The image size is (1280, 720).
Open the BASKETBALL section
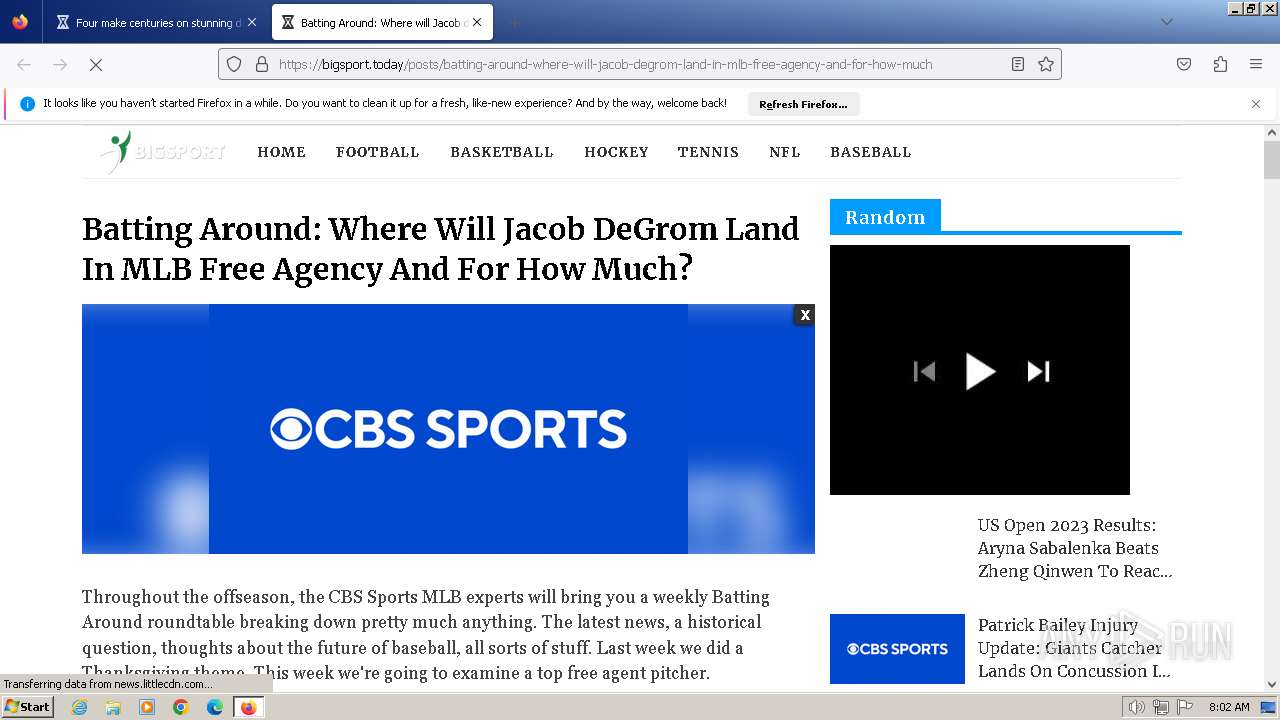(x=501, y=152)
